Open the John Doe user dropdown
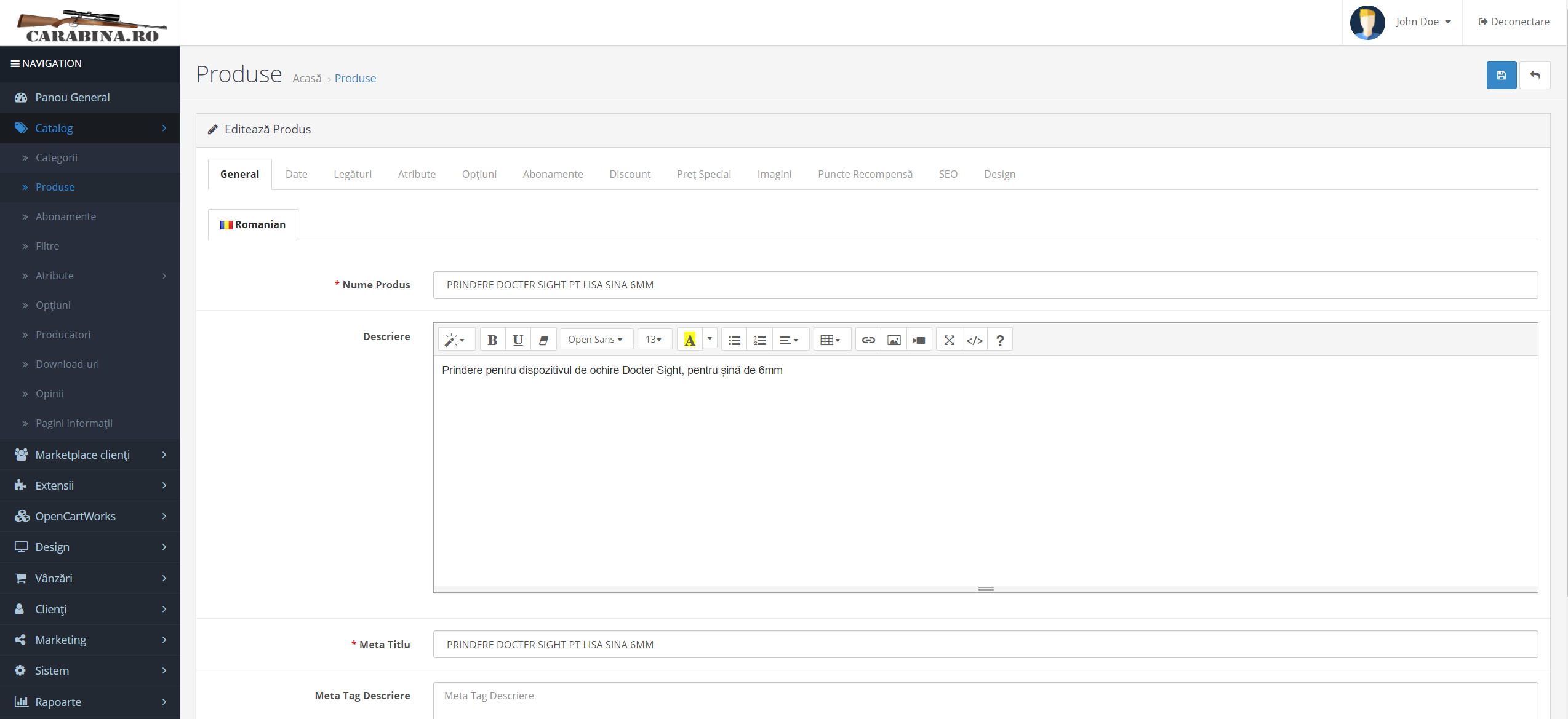The width and height of the screenshot is (1568, 719). point(1422,22)
